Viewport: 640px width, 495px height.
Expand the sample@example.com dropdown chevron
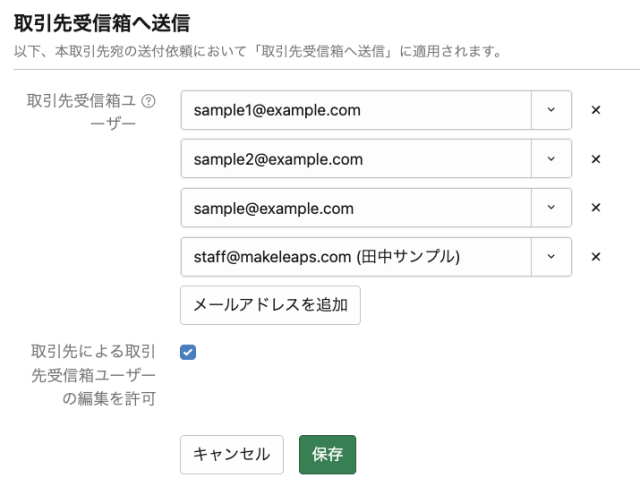[x=551, y=208]
